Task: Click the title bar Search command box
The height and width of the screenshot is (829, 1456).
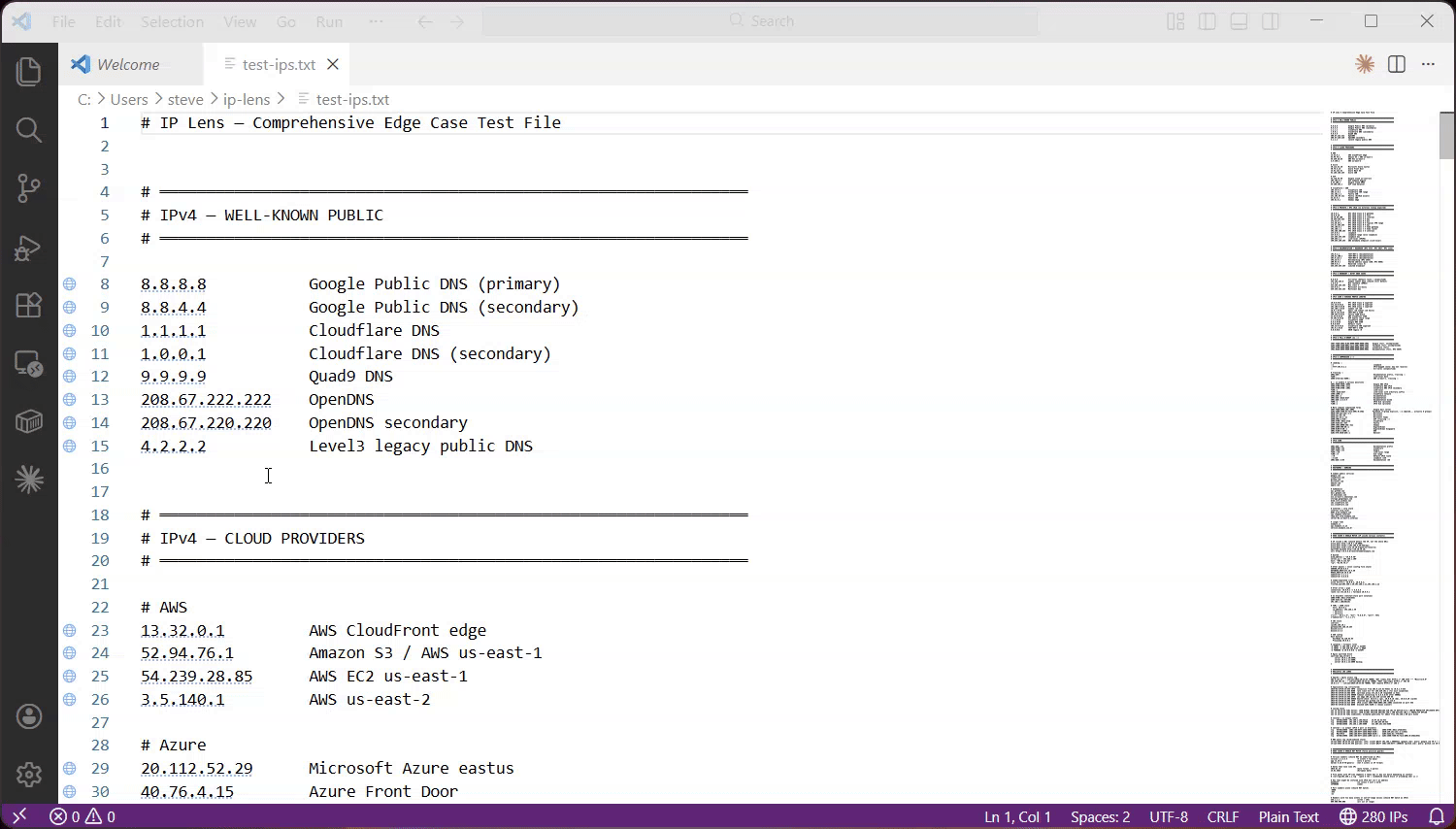Action: coord(760,21)
